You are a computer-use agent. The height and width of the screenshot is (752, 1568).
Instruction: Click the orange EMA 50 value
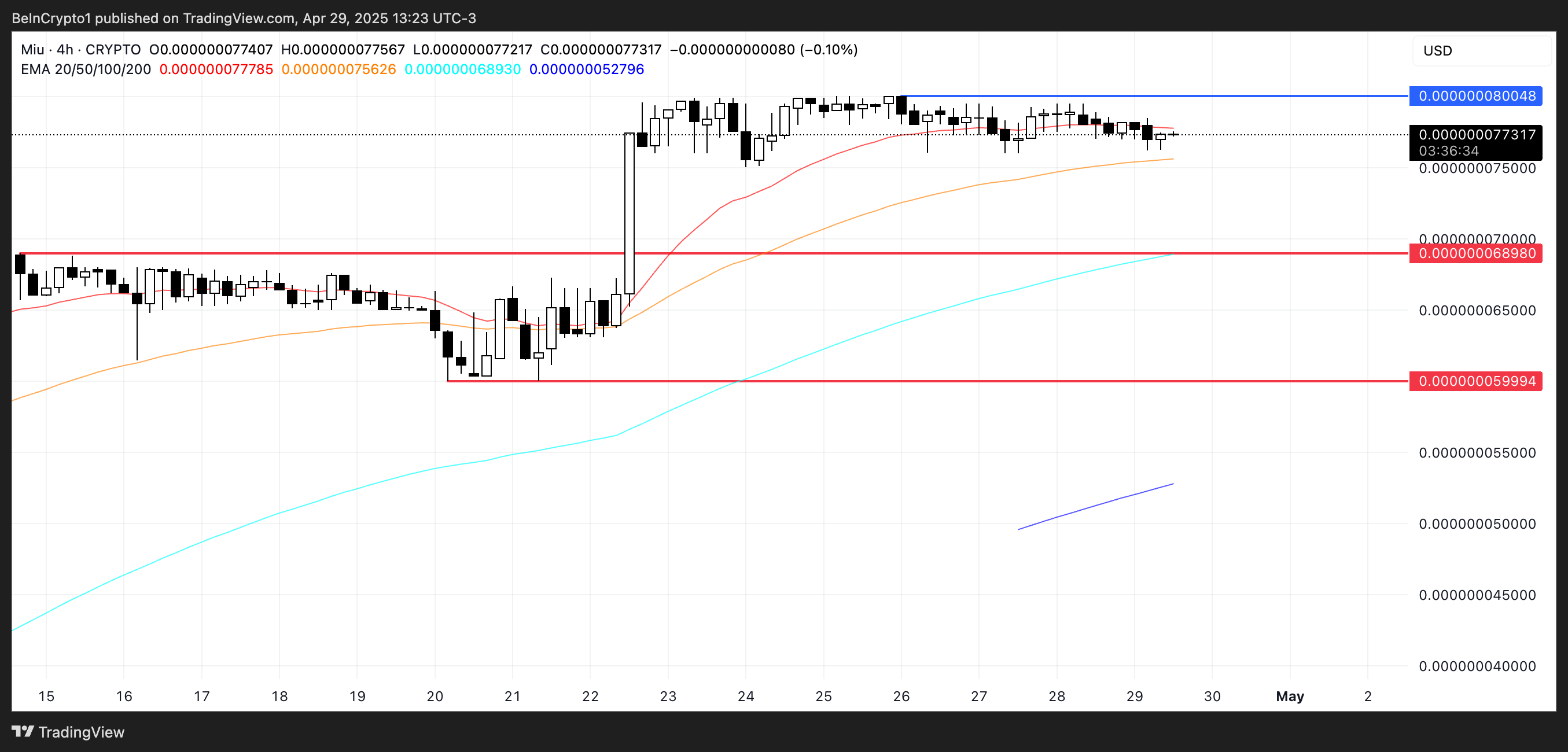click(338, 69)
